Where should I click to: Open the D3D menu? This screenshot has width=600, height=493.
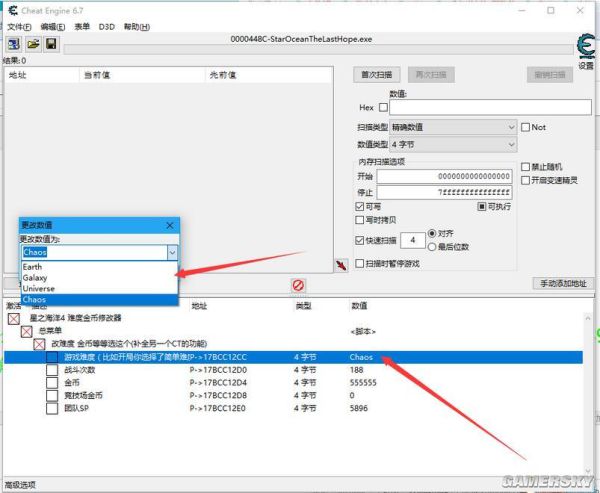coord(106,27)
